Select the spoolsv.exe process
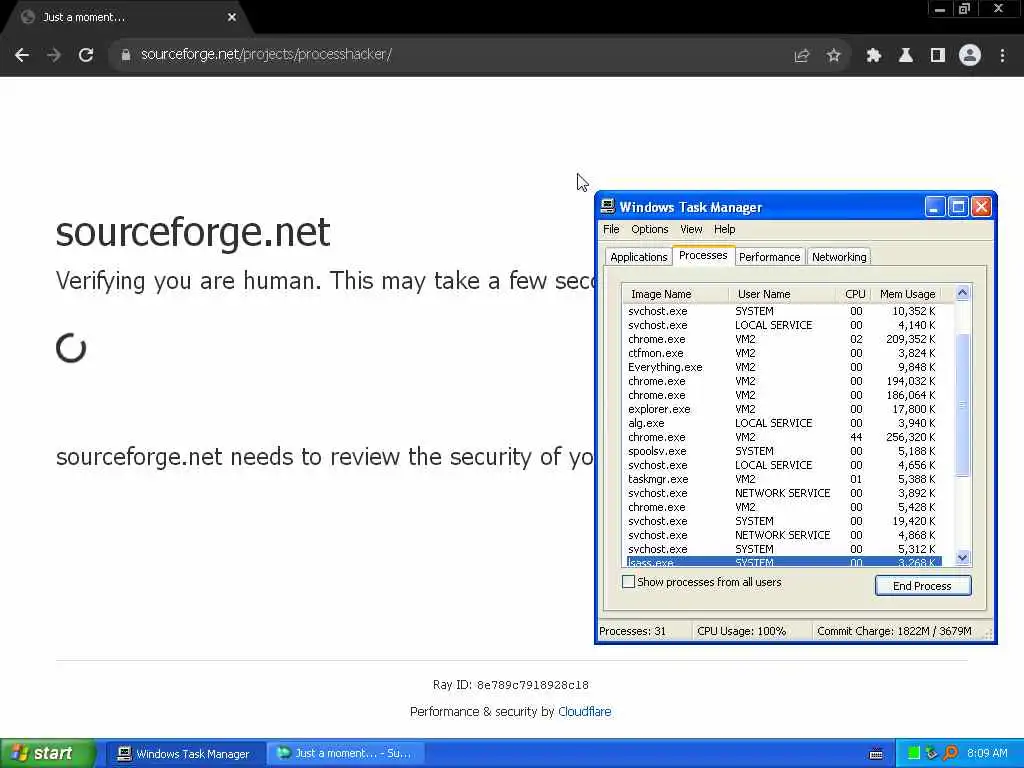This screenshot has height=768, width=1024. [x=784, y=451]
